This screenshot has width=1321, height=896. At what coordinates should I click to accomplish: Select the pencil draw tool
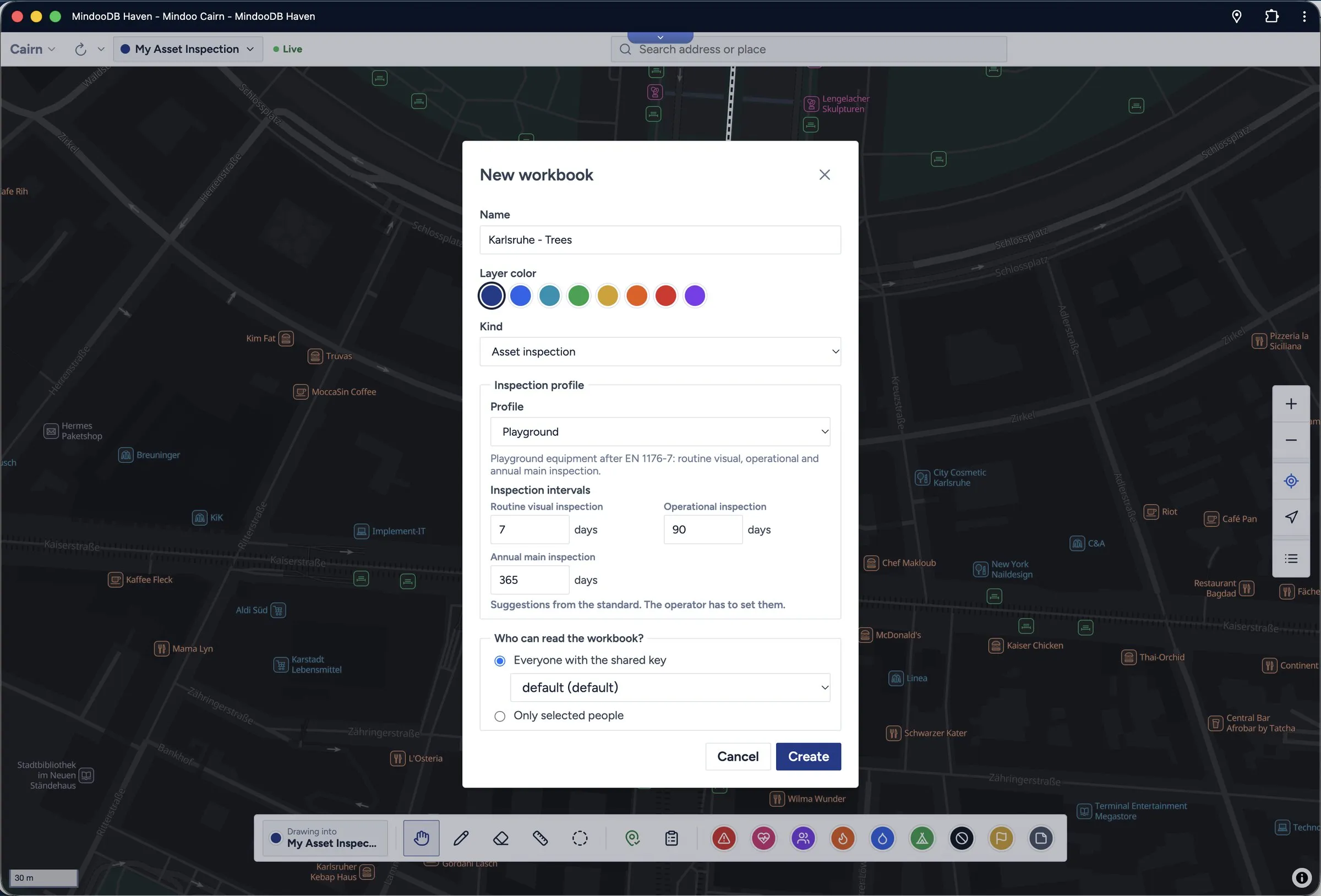(x=461, y=838)
